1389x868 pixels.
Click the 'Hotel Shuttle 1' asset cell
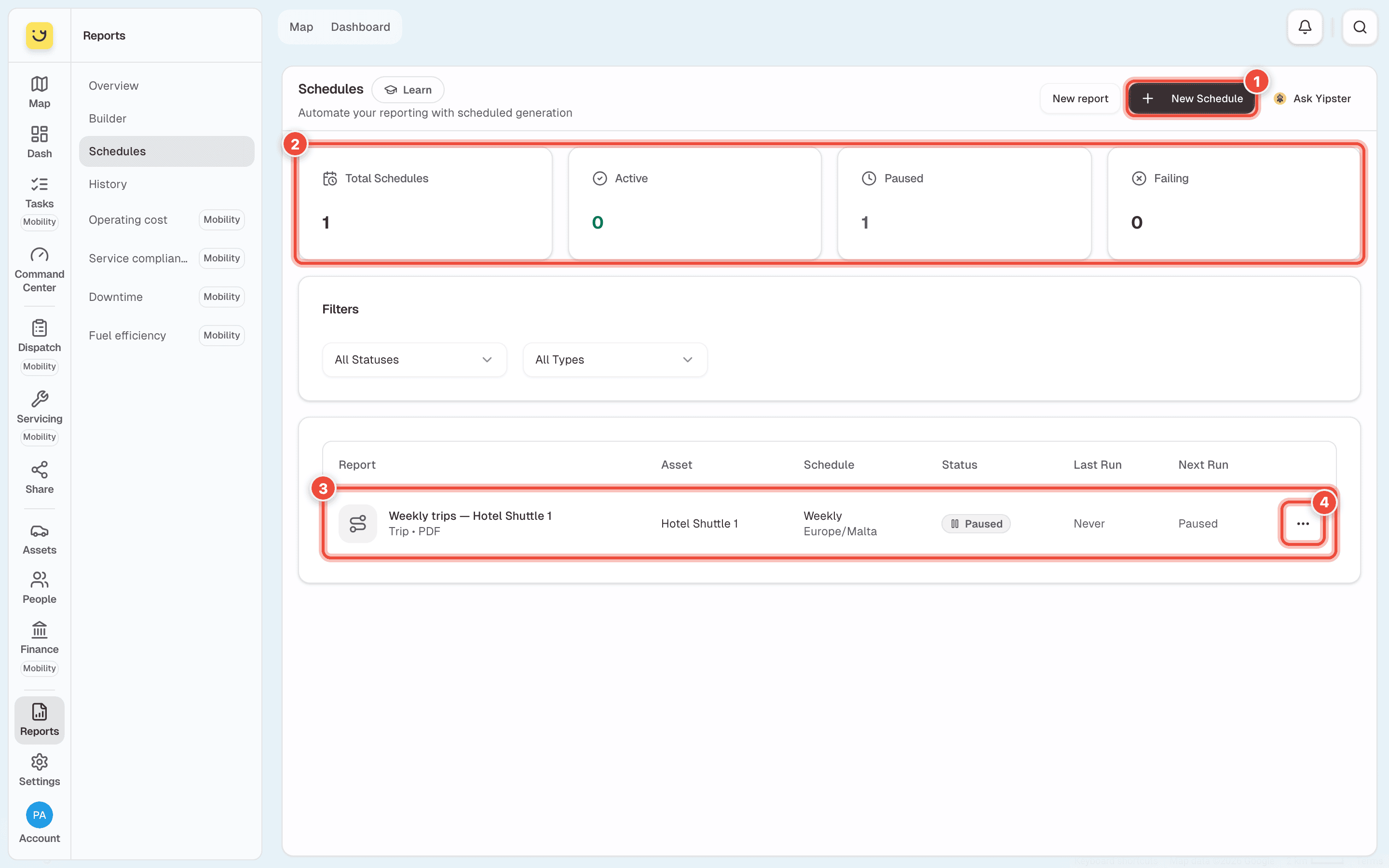pyautogui.click(x=699, y=524)
